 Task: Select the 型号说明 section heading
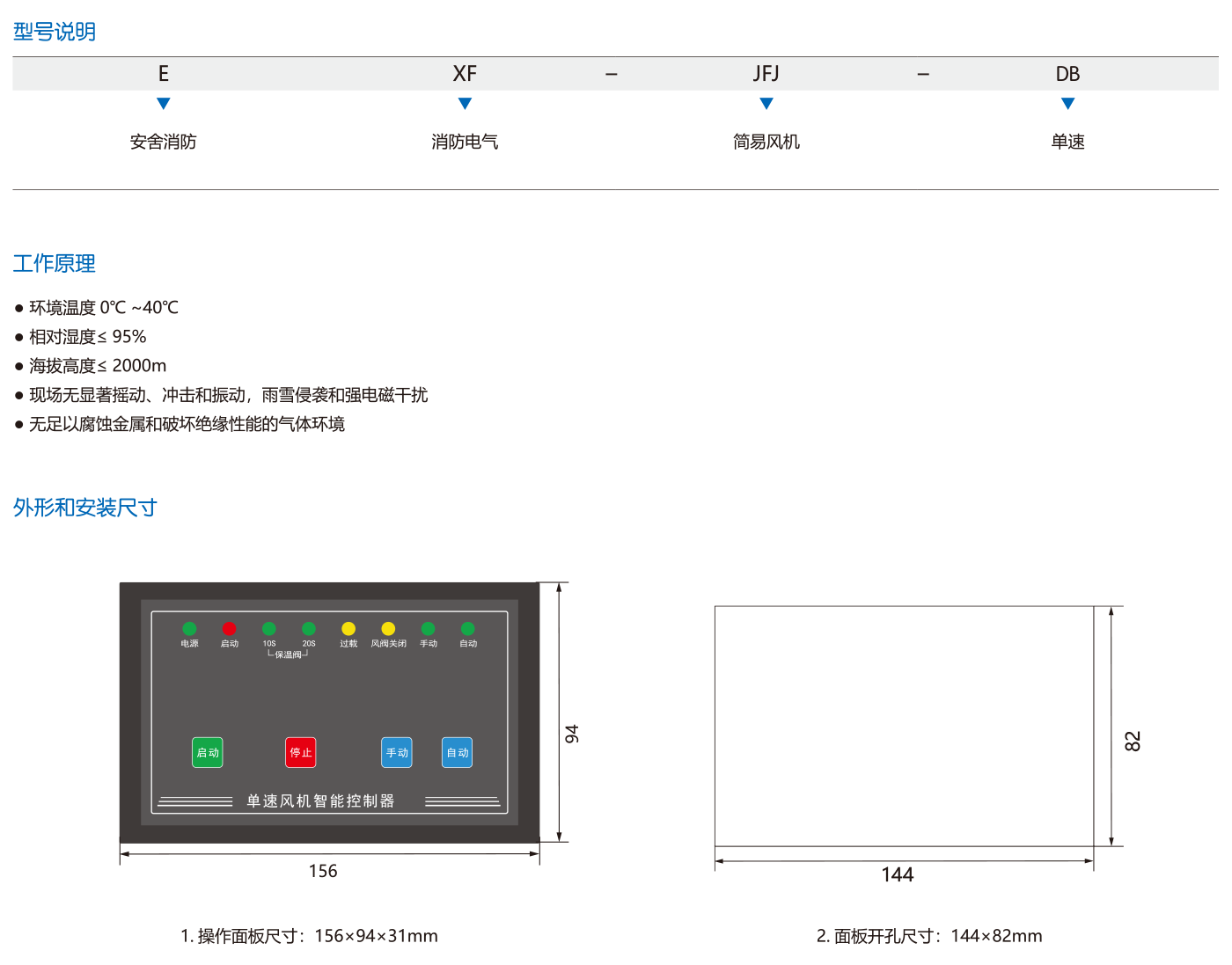[x=55, y=33]
